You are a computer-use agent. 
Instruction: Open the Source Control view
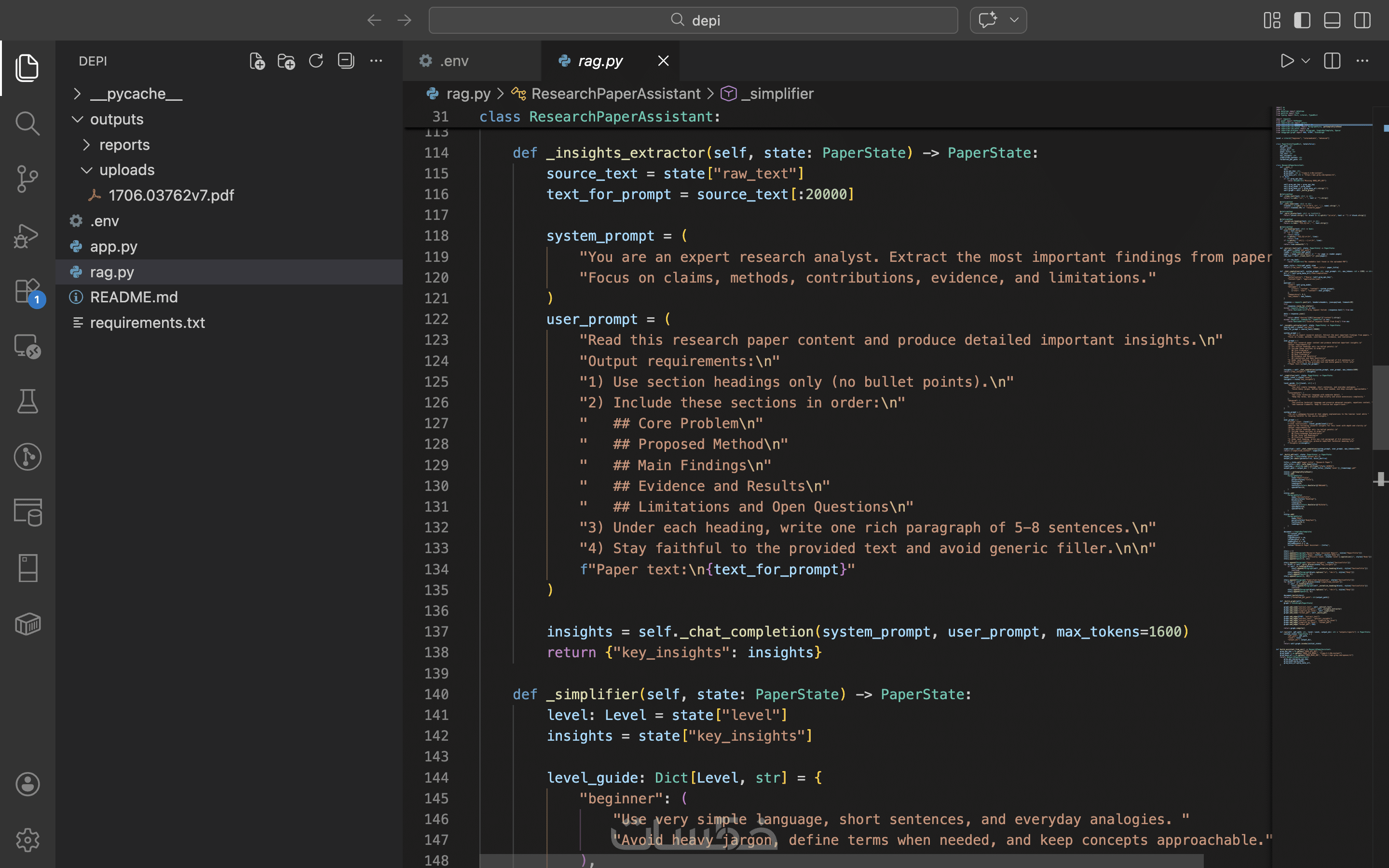tap(27, 179)
